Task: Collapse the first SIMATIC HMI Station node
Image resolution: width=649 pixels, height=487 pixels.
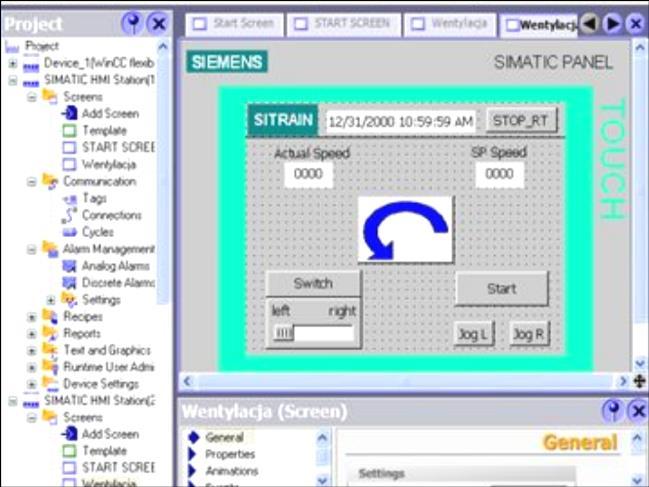Action: point(12,80)
